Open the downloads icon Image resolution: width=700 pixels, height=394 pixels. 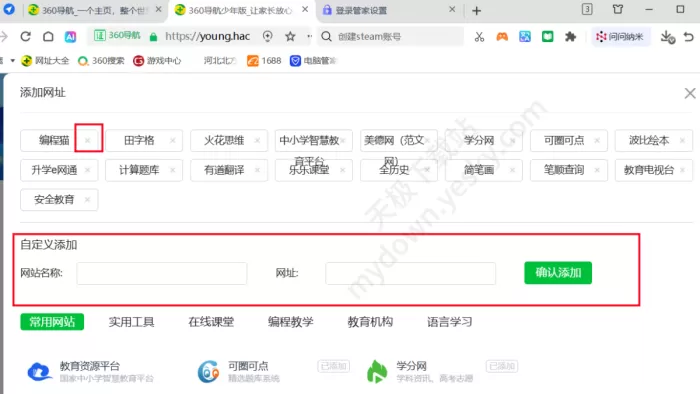point(667,37)
